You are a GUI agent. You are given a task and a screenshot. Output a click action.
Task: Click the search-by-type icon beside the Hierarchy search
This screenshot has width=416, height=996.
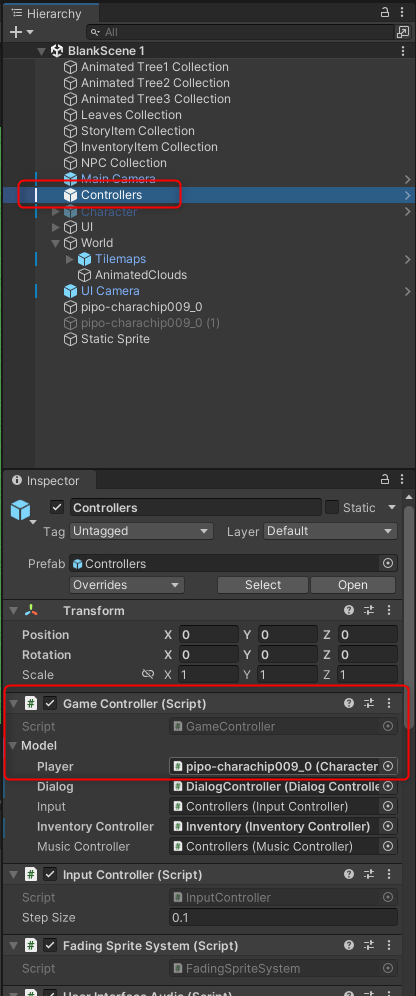tap(403, 32)
